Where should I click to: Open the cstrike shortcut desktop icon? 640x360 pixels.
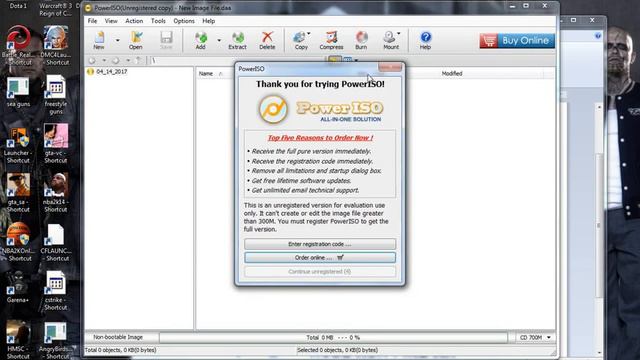[56, 291]
